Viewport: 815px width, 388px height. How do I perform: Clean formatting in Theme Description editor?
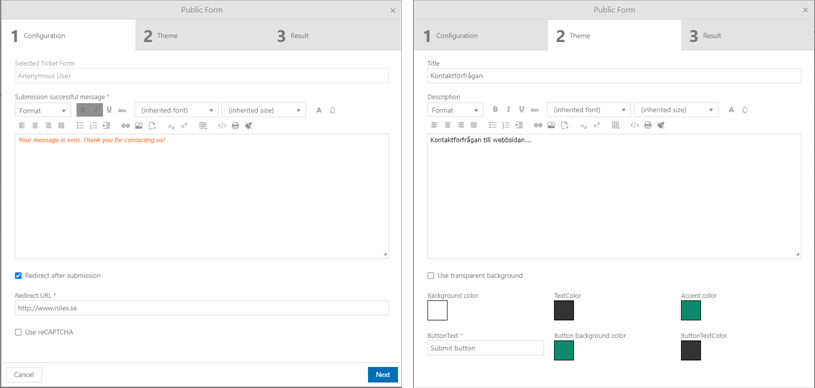coord(661,125)
